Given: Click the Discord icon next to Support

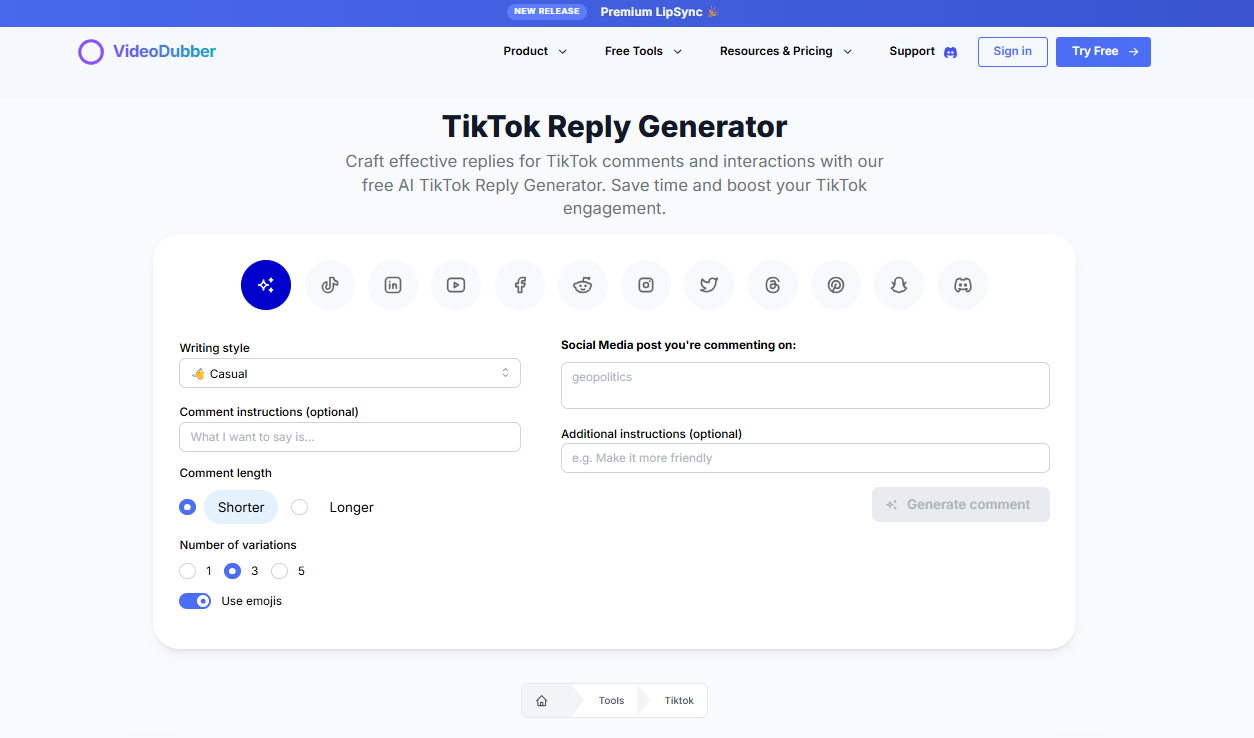Looking at the screenshot, I should pyautogui.click(x=950, y=52).
